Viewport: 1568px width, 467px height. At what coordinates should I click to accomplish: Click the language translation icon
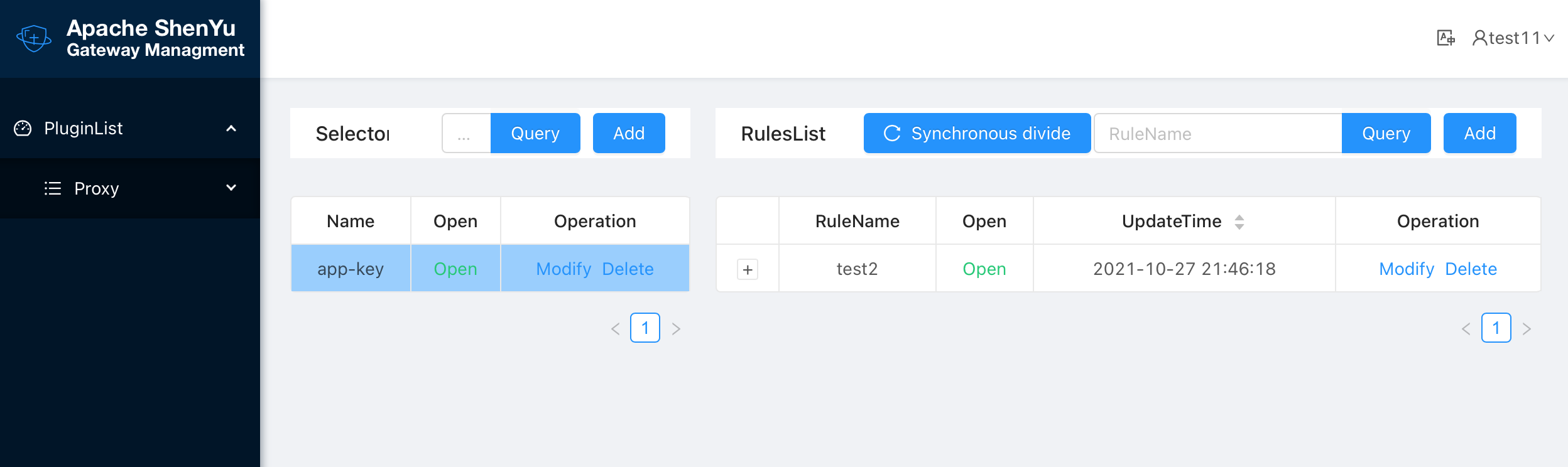[x=1445, y=38]
